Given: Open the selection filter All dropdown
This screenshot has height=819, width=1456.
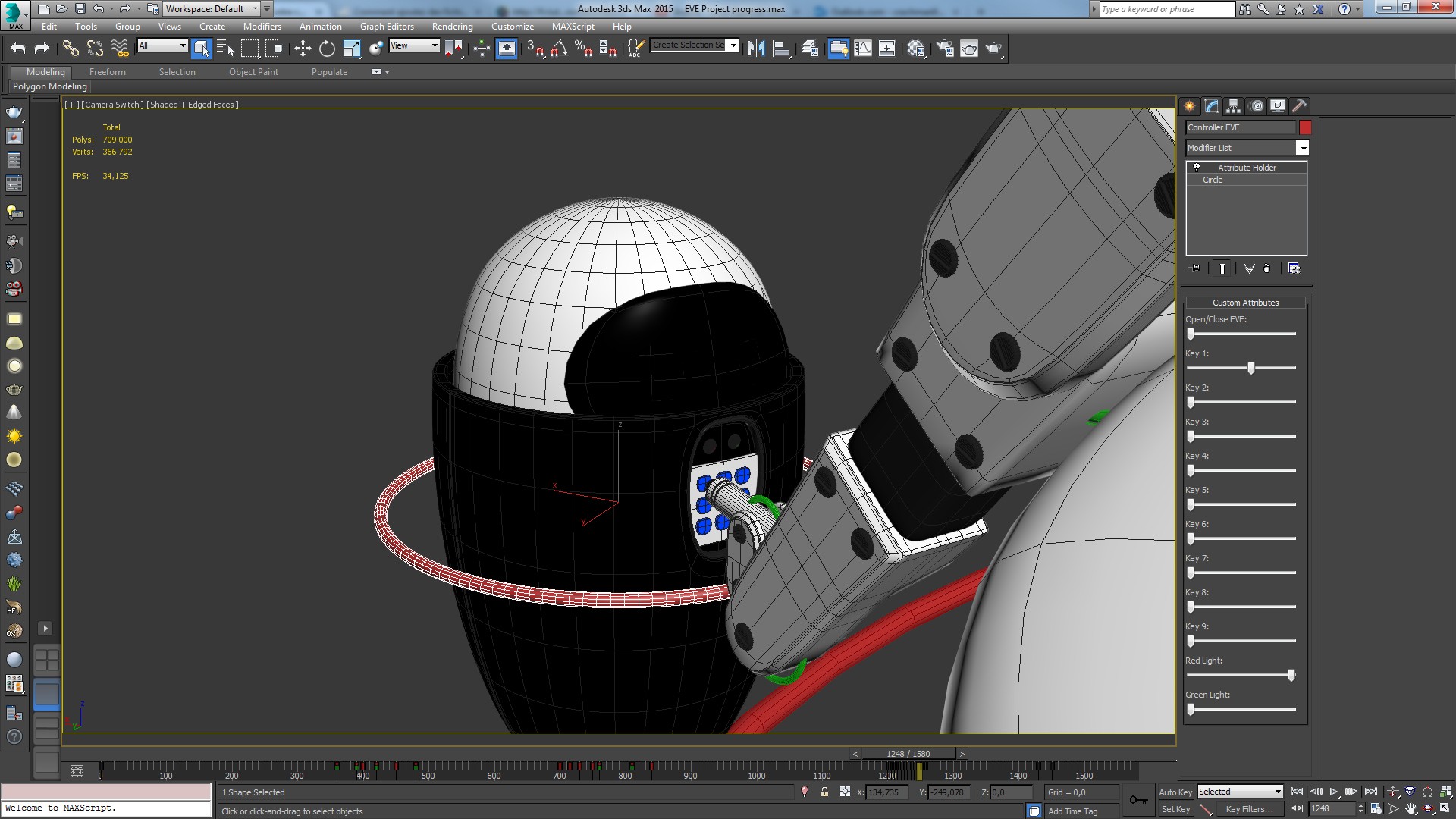Looking at the screenshot, I should click(162, 45).
